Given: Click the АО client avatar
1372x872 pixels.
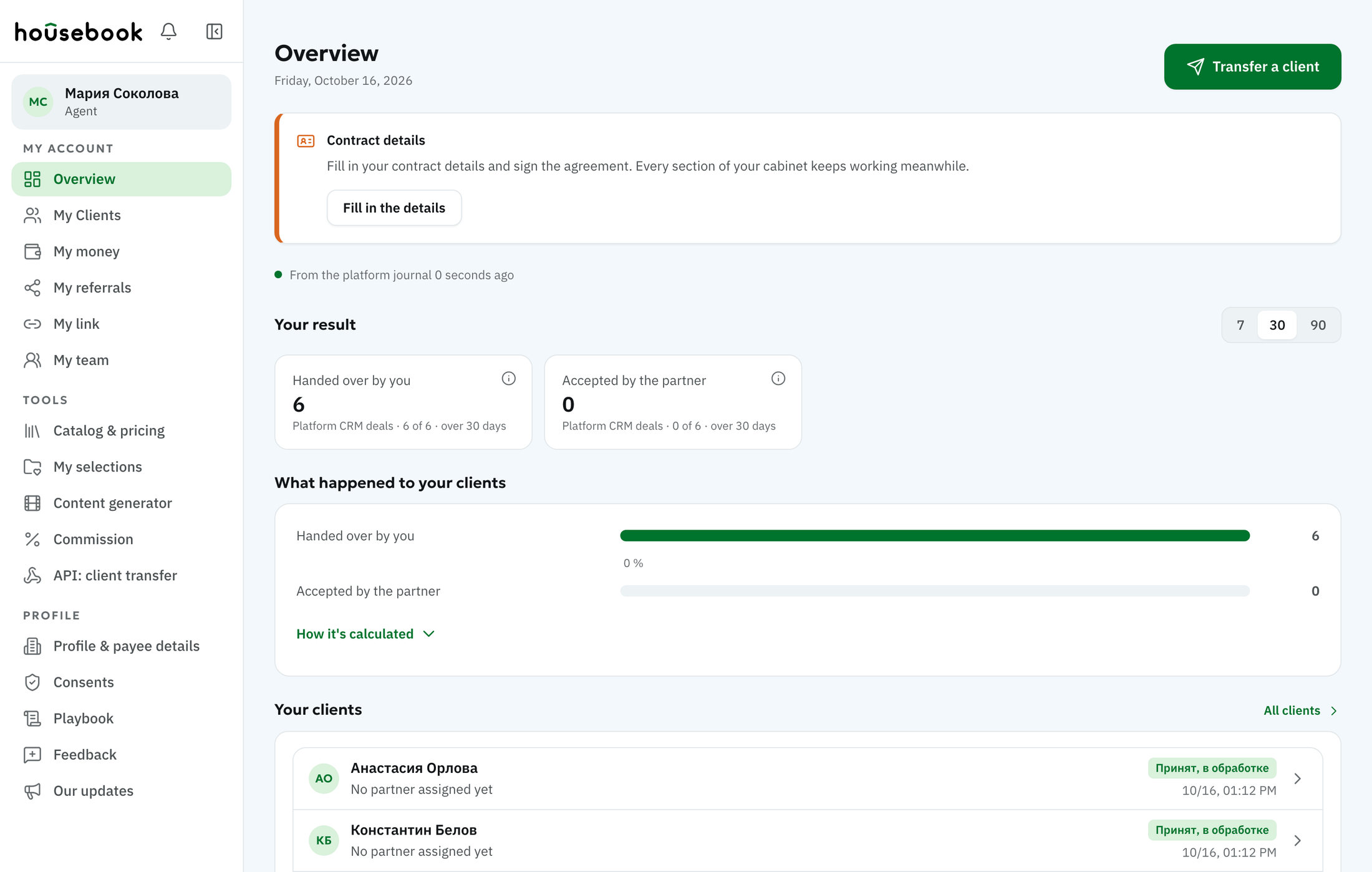Looking at the screenshot, I should click(x=324, y=778).
